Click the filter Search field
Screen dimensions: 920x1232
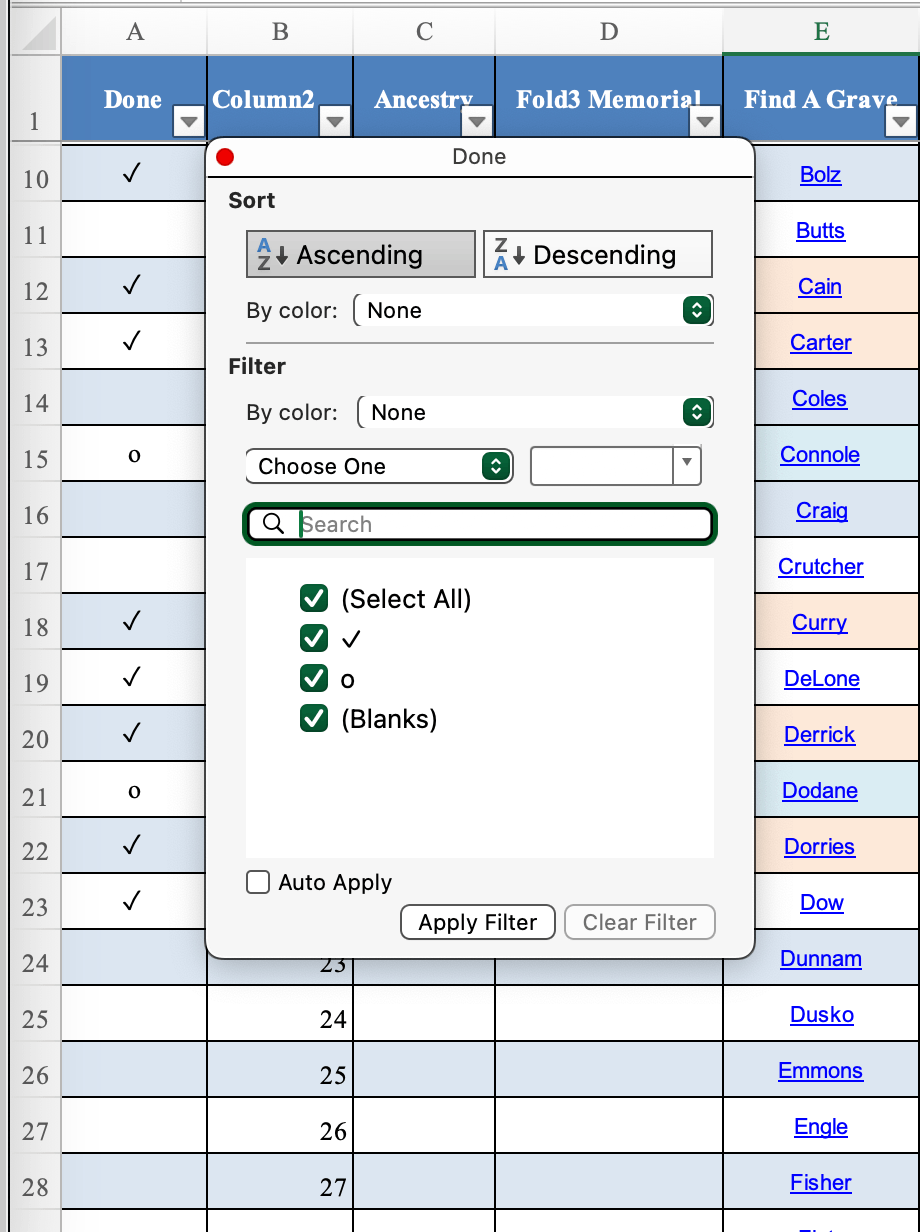(x=480, y=524)
